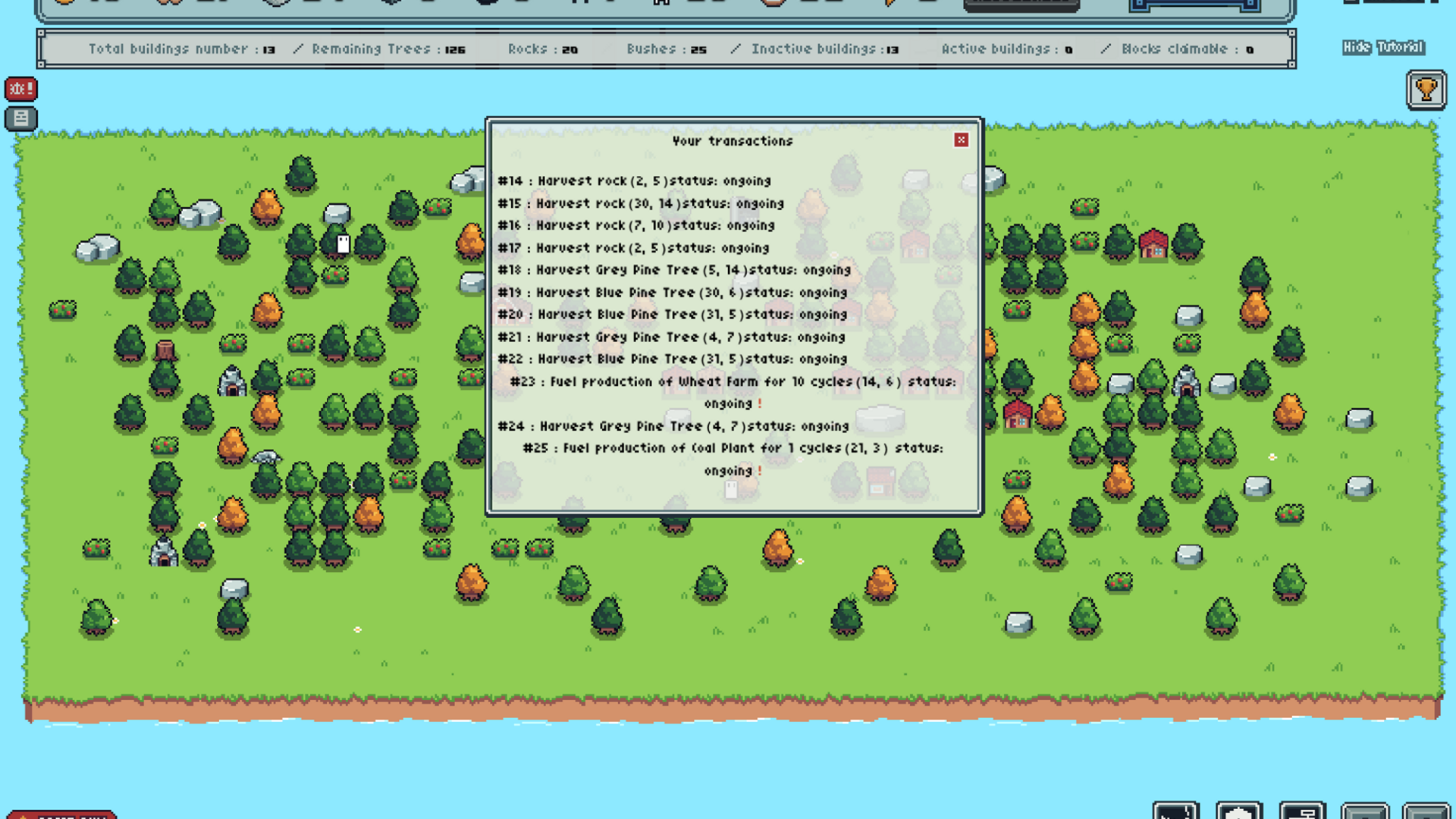This screenshot has height=819, width=1456.
Task: Open the transactions list icon
Action: pos(20,118)
